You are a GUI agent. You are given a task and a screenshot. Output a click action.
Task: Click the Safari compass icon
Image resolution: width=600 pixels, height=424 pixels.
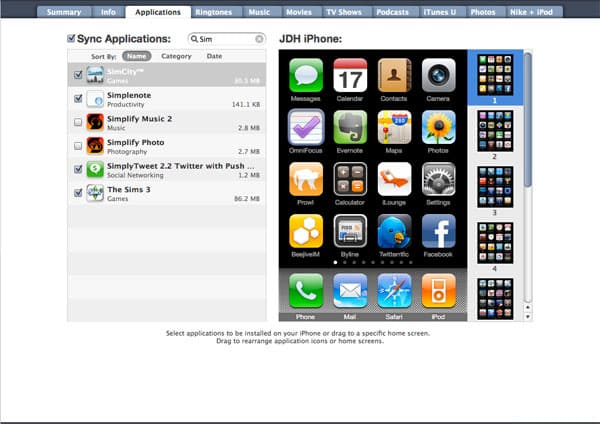(394, 291)
